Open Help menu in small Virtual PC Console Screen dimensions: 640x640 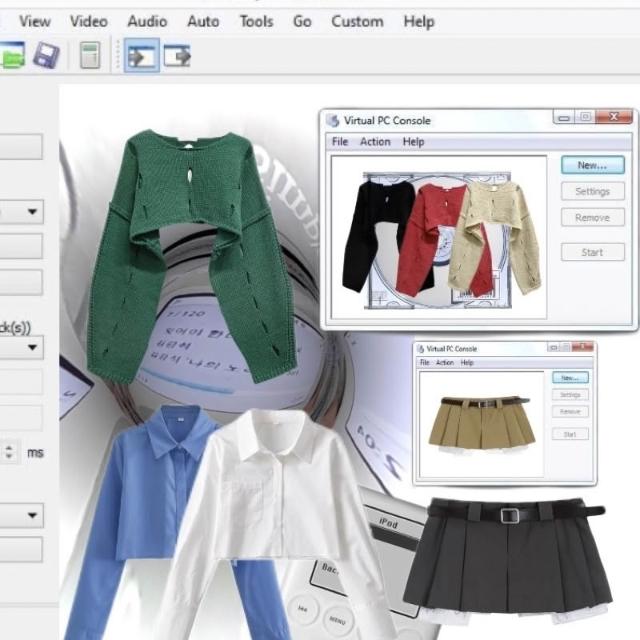(467, 362)
